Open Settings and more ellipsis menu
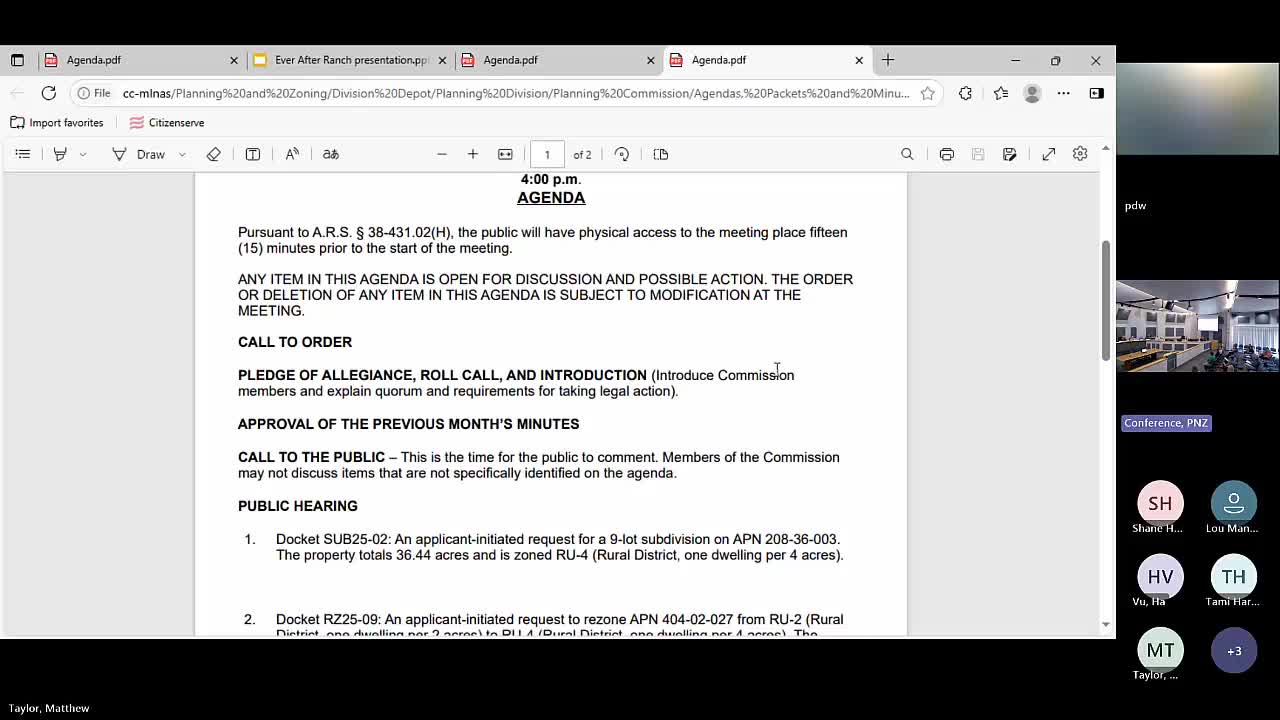The width and height of the screenshot is (1280, 720). (x=1064, y=93)
